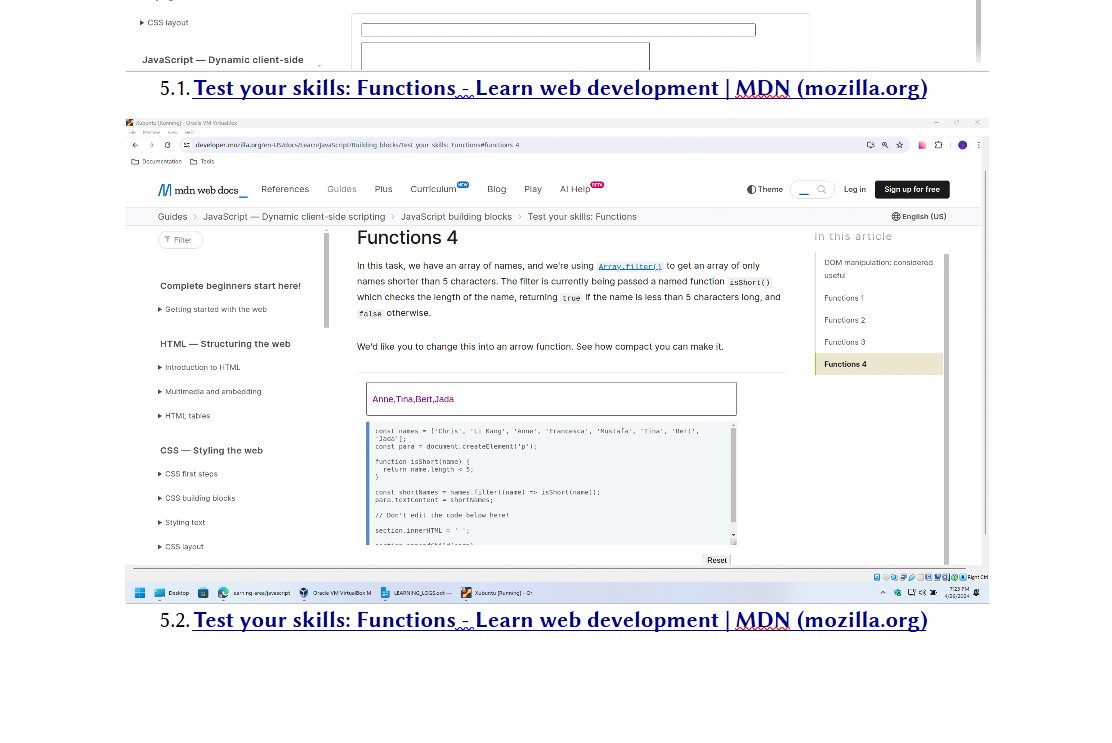This screenshot has height=743, width=1112.
Task: Click the purple profile avatar icon
Action: pyautogui.click(x=962, y=145)
